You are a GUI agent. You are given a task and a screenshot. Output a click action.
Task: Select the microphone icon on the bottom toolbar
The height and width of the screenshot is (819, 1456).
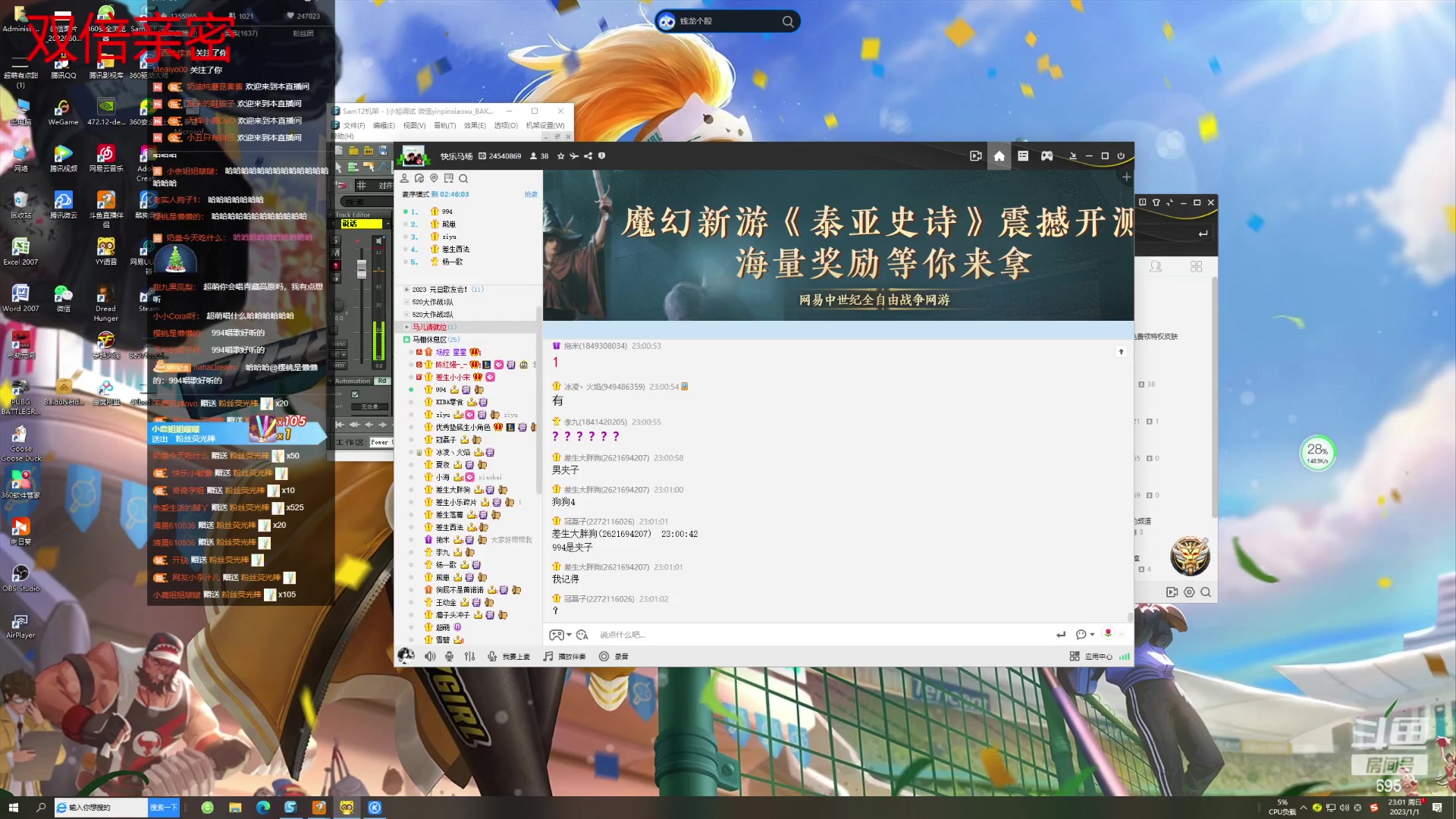[x=450, y=656]
